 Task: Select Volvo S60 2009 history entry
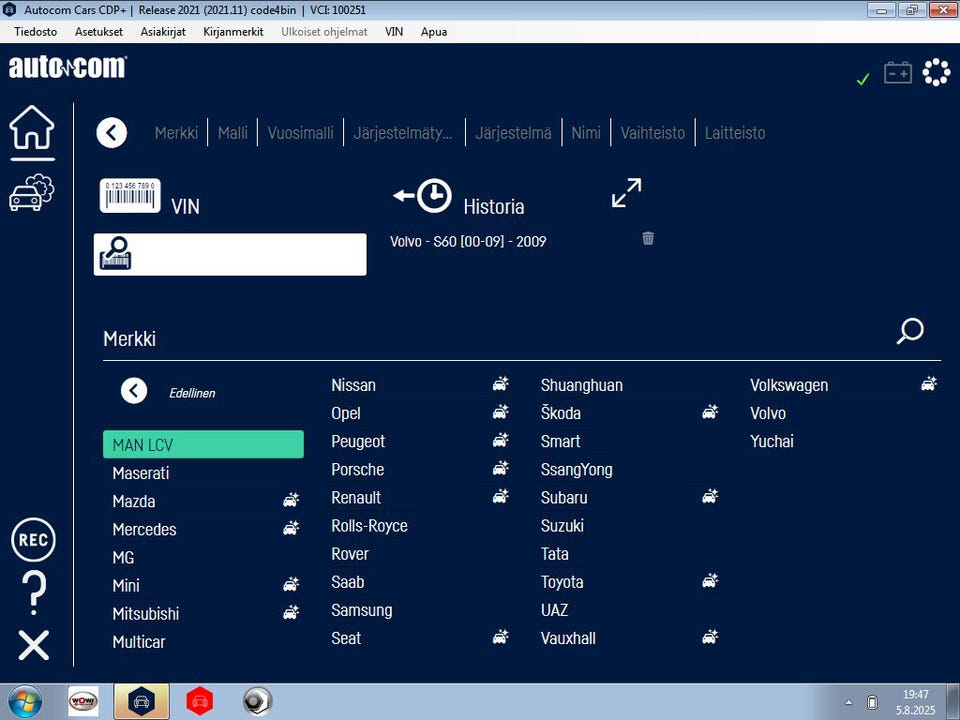(x=468, y=241)
